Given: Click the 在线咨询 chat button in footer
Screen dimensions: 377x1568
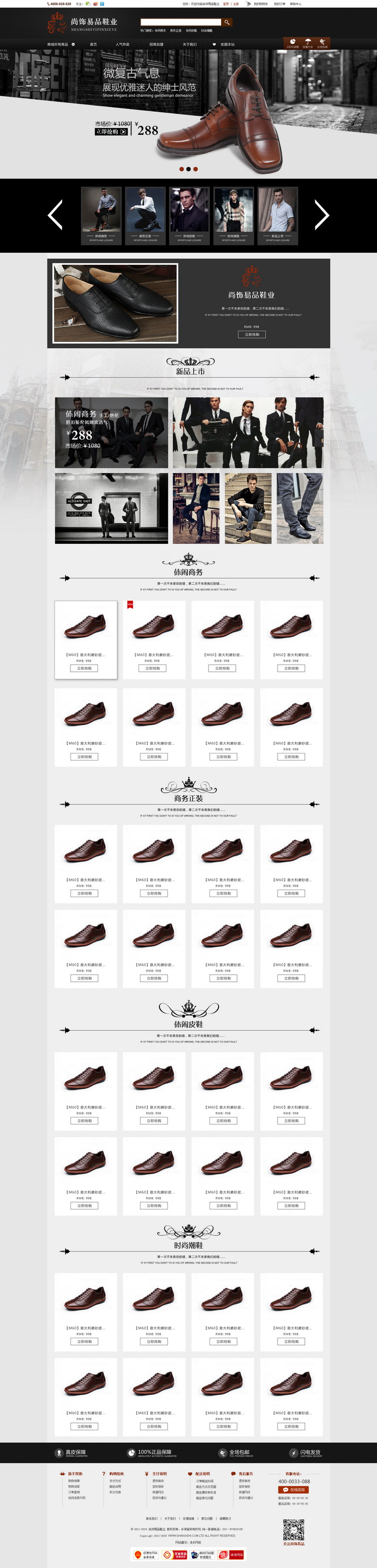Looking at the screenshot, I should 294,1489.
